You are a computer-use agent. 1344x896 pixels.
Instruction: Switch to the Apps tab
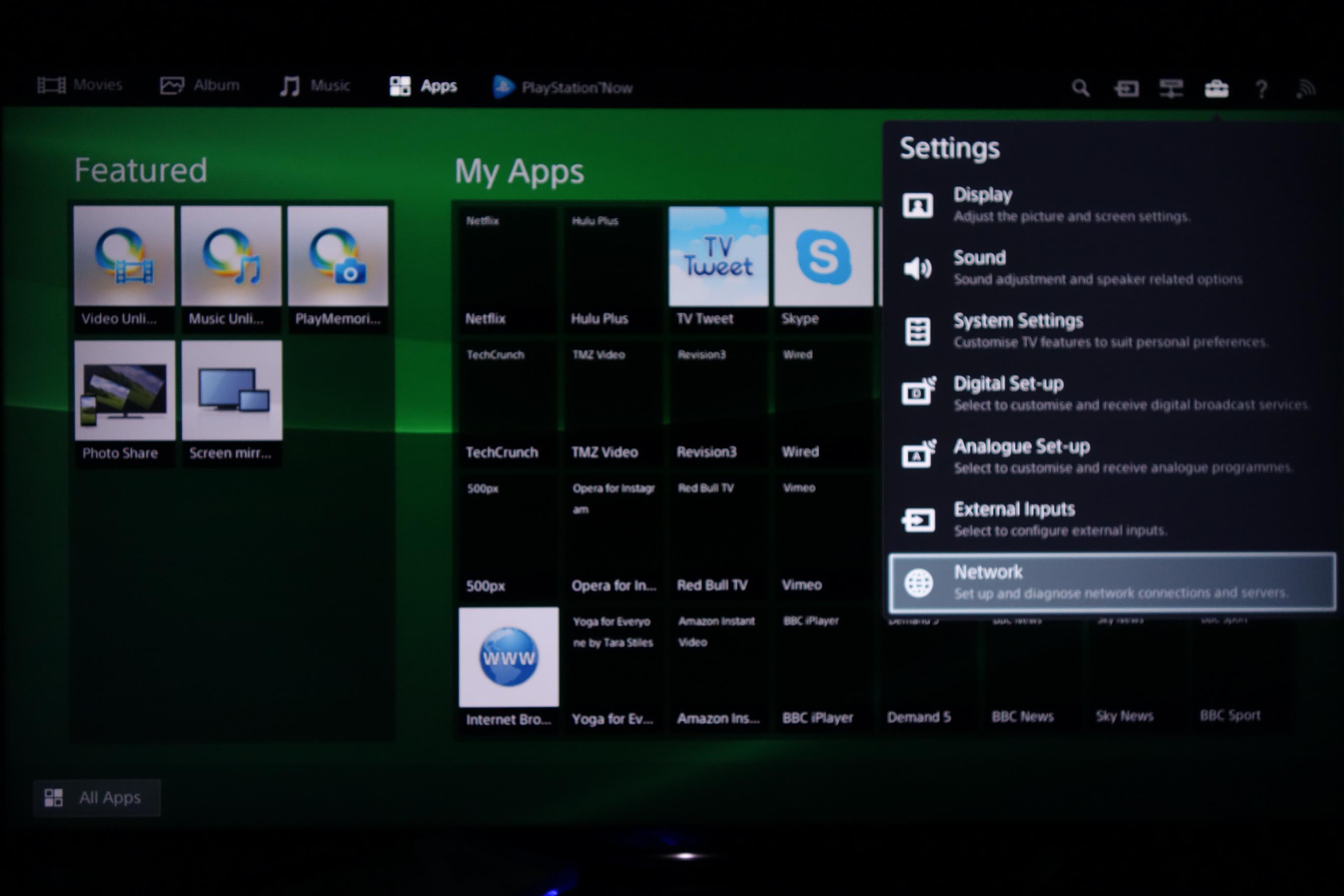[423, 85]
